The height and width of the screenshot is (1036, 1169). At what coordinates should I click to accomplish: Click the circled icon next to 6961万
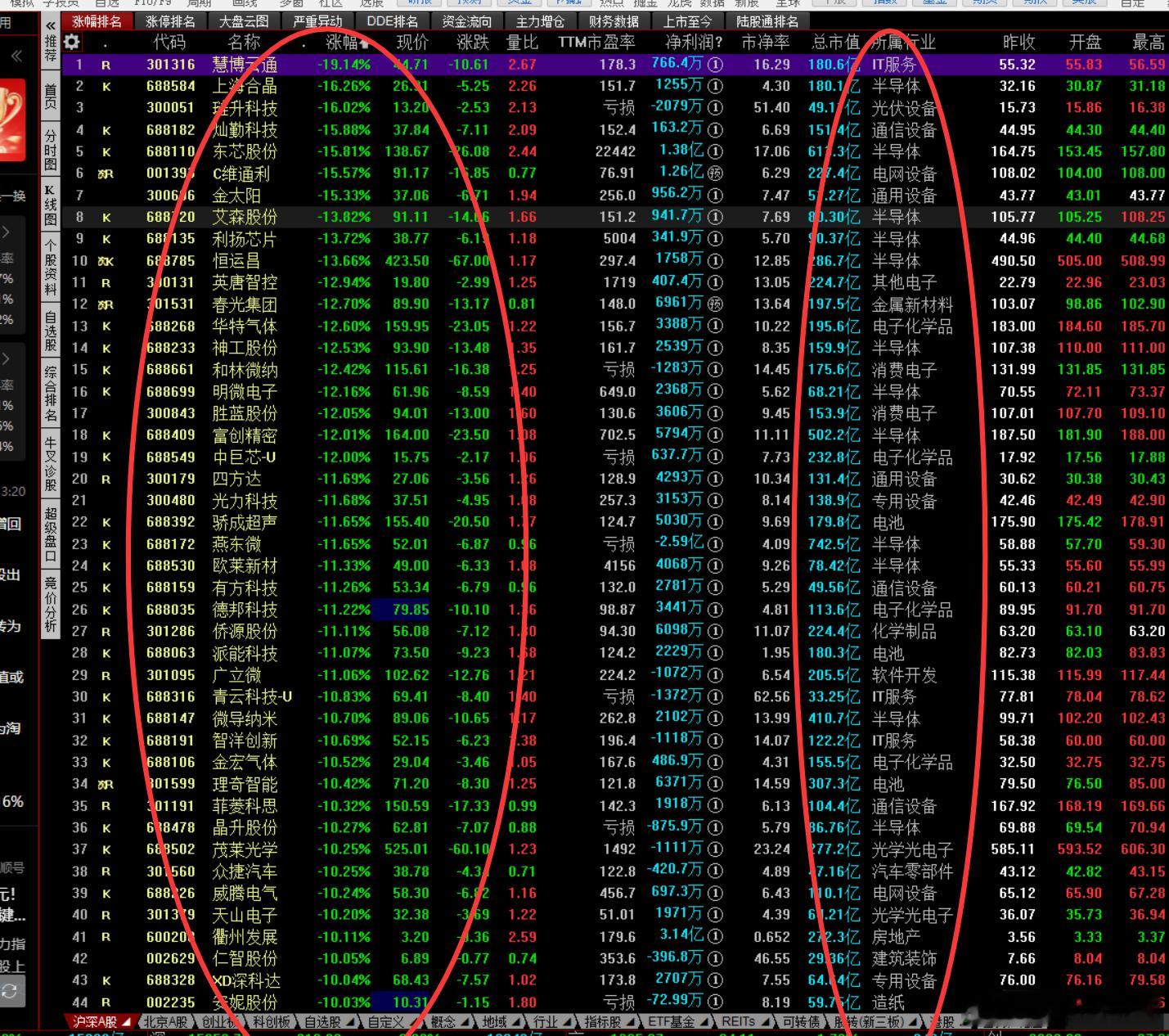coord(715,304)
